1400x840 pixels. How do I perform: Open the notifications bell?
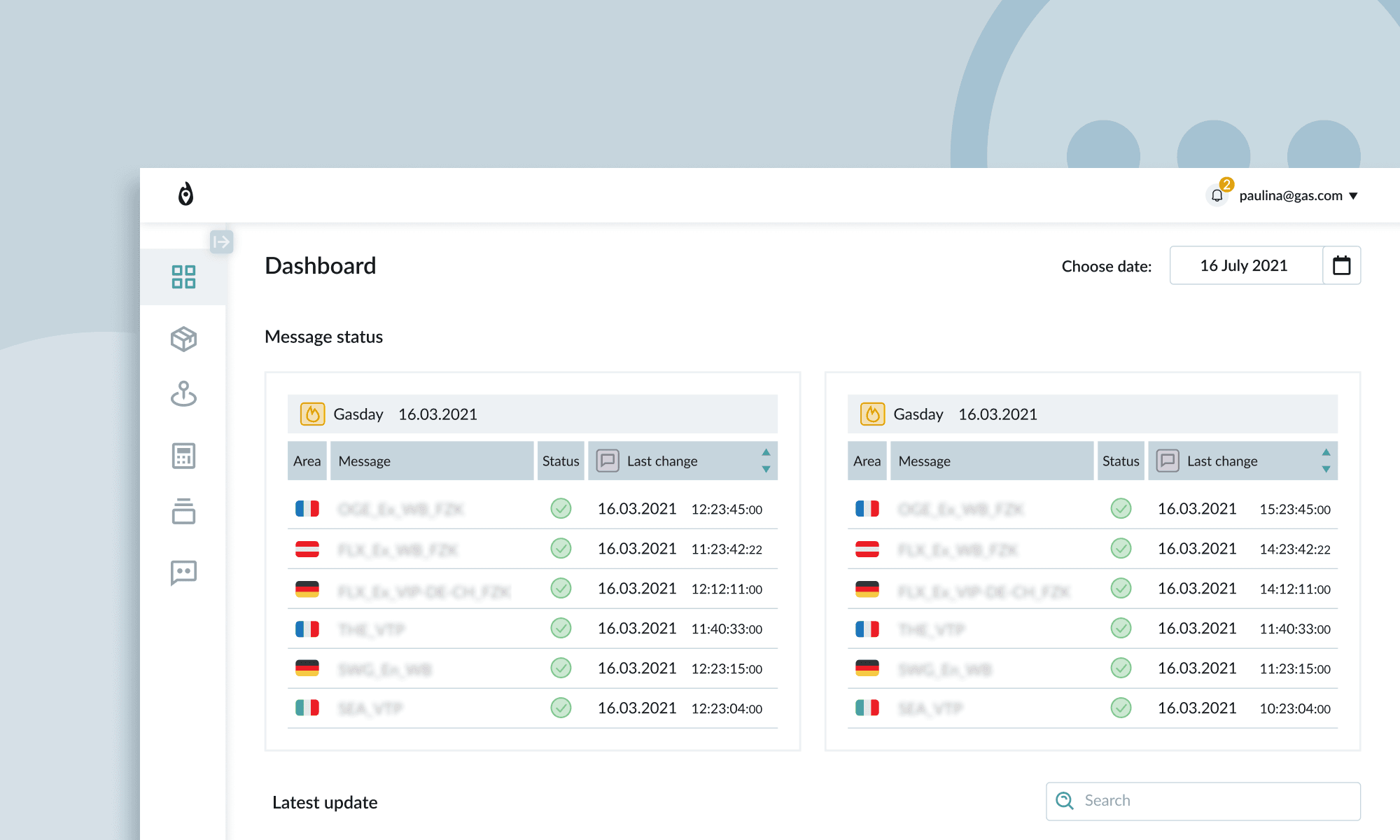1217,195
